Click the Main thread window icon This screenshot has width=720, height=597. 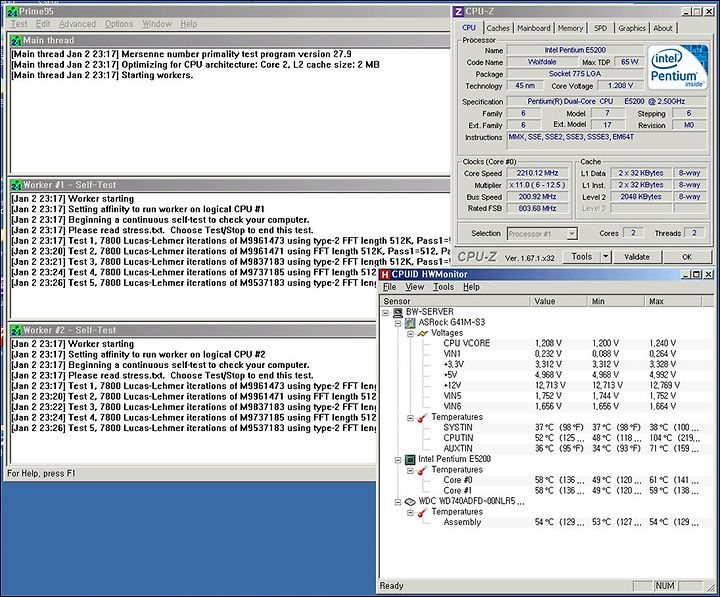(17, 40)
